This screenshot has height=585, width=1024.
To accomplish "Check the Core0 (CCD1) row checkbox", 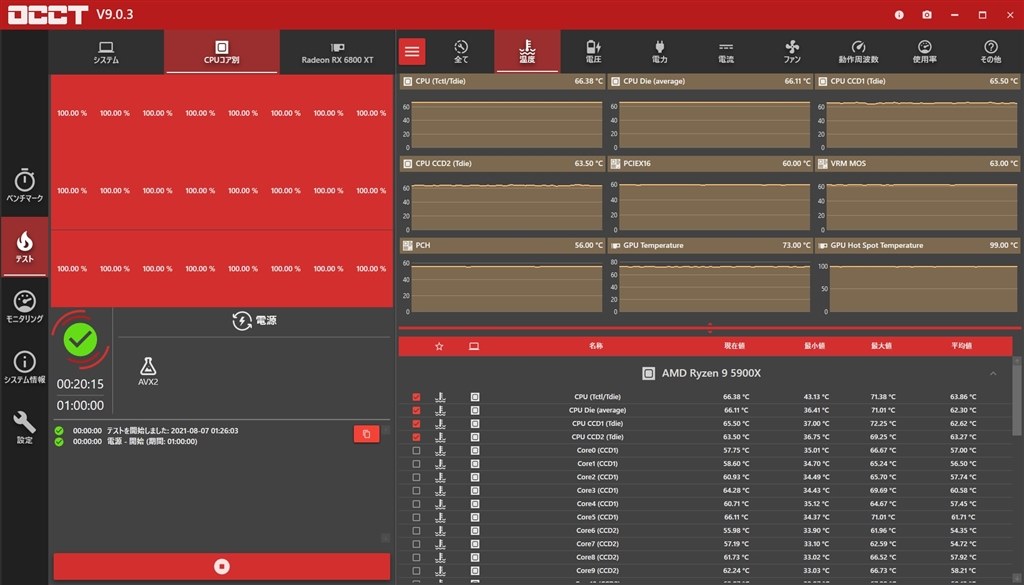I will pyautogui.click(x=416, y=451).
